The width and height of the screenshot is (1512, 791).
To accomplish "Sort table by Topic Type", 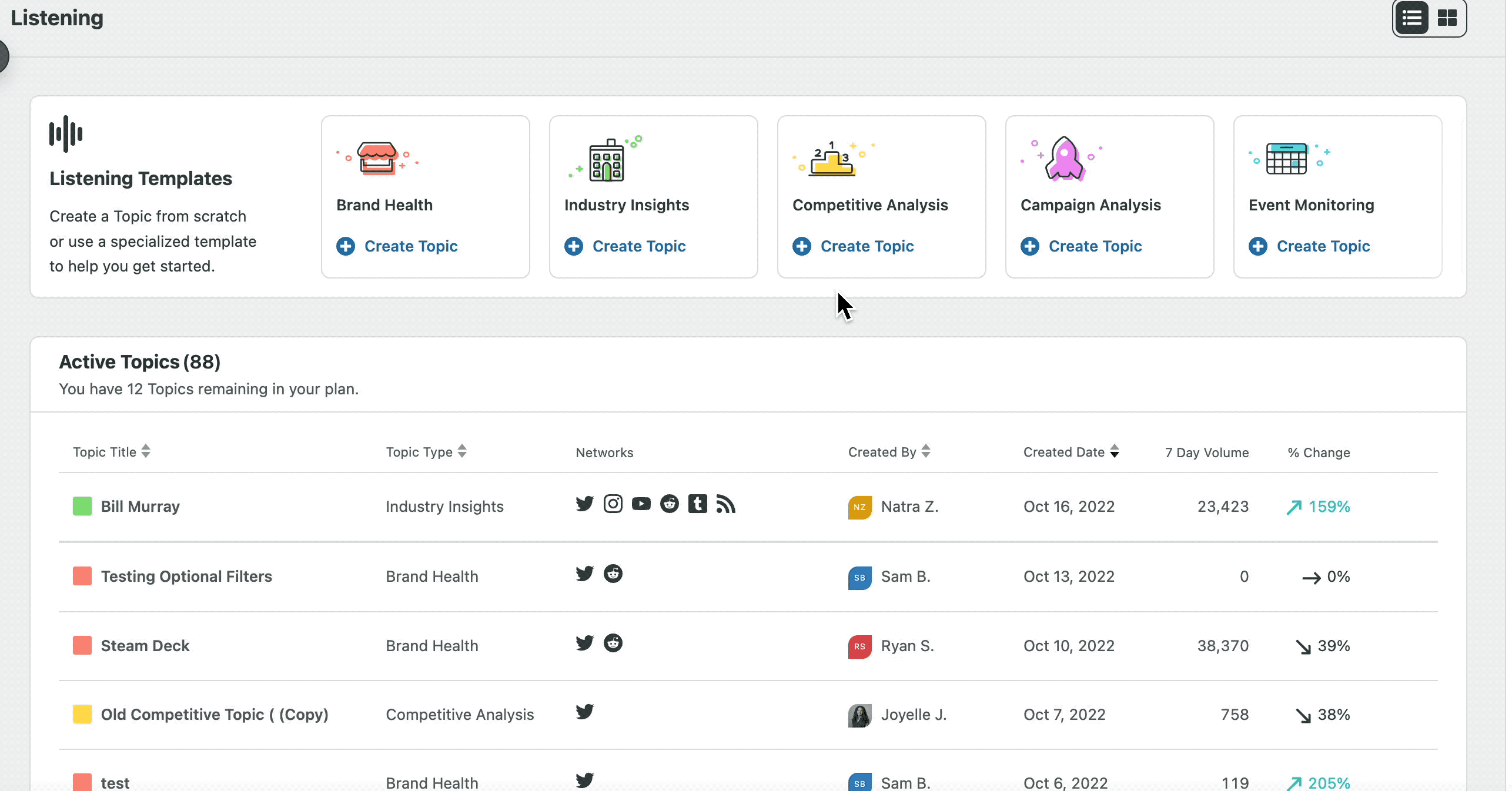I will pyautogui.click(x=426, y=452).
